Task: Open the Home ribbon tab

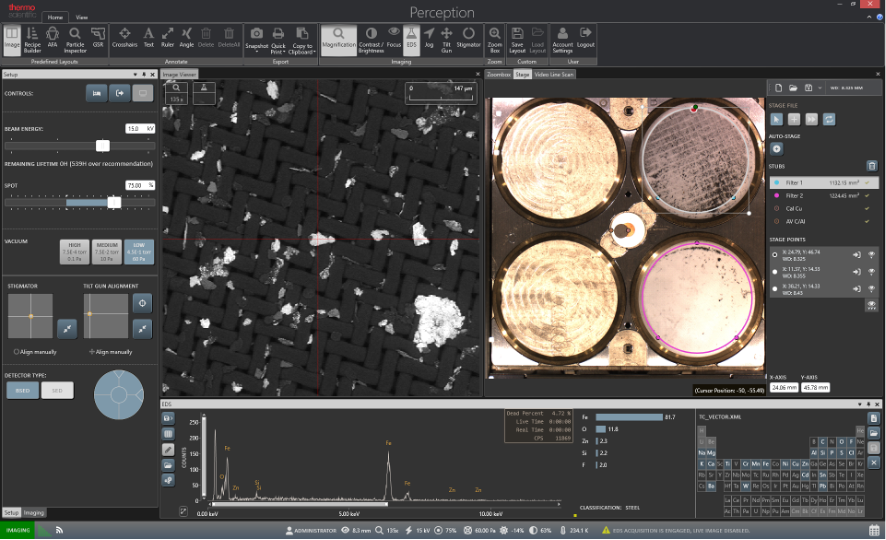Action: tap(55, 18)
